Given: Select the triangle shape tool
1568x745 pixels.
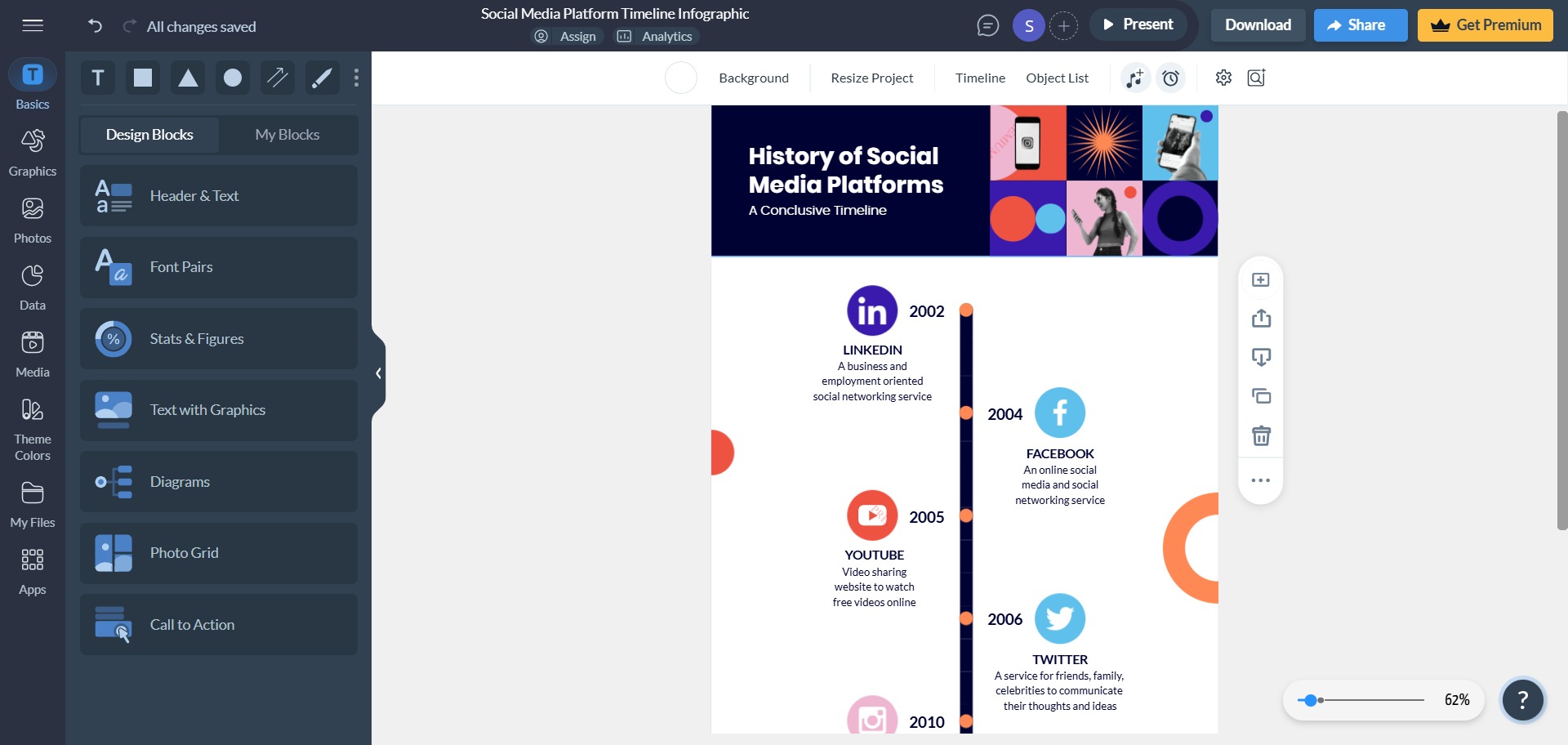Looking at the screenshot, I should click(188, 78).
